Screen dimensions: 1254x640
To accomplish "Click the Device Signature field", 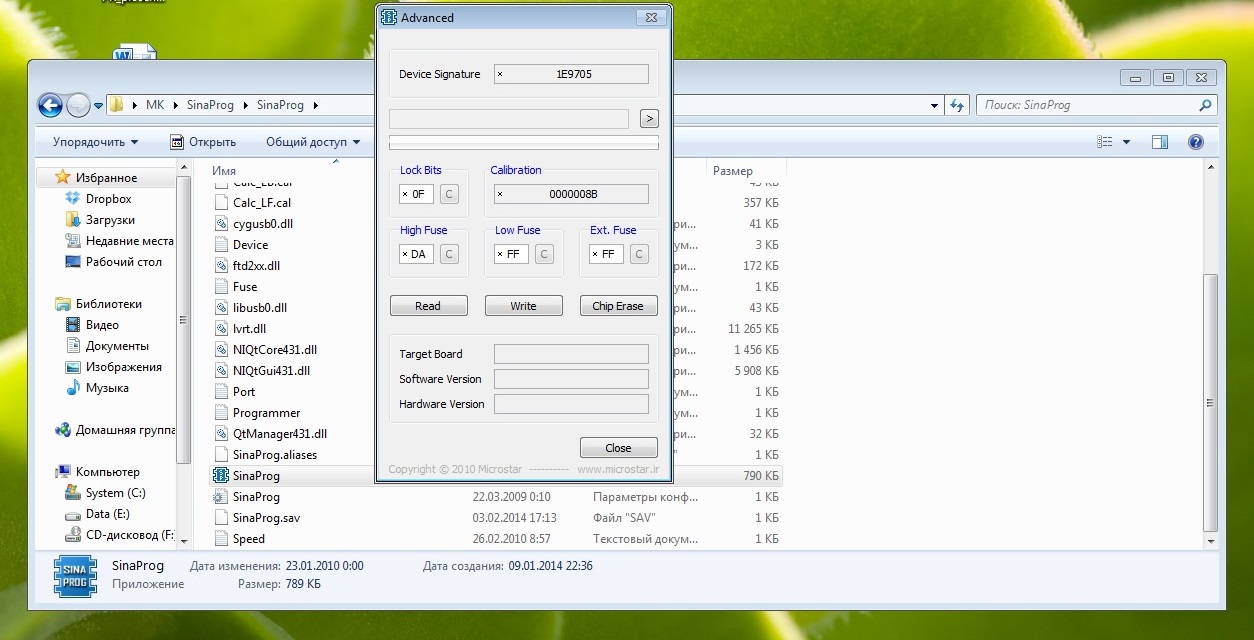I will click(x=572, y=74).
